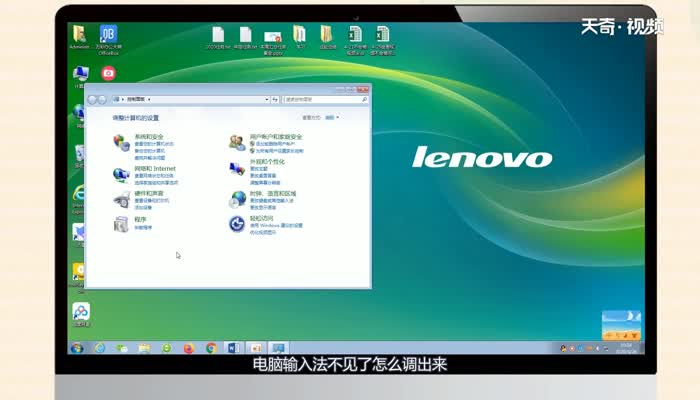700x400 pixels.
Task: Open Clock, Language and Region heading link
Action: coord(273,193)
